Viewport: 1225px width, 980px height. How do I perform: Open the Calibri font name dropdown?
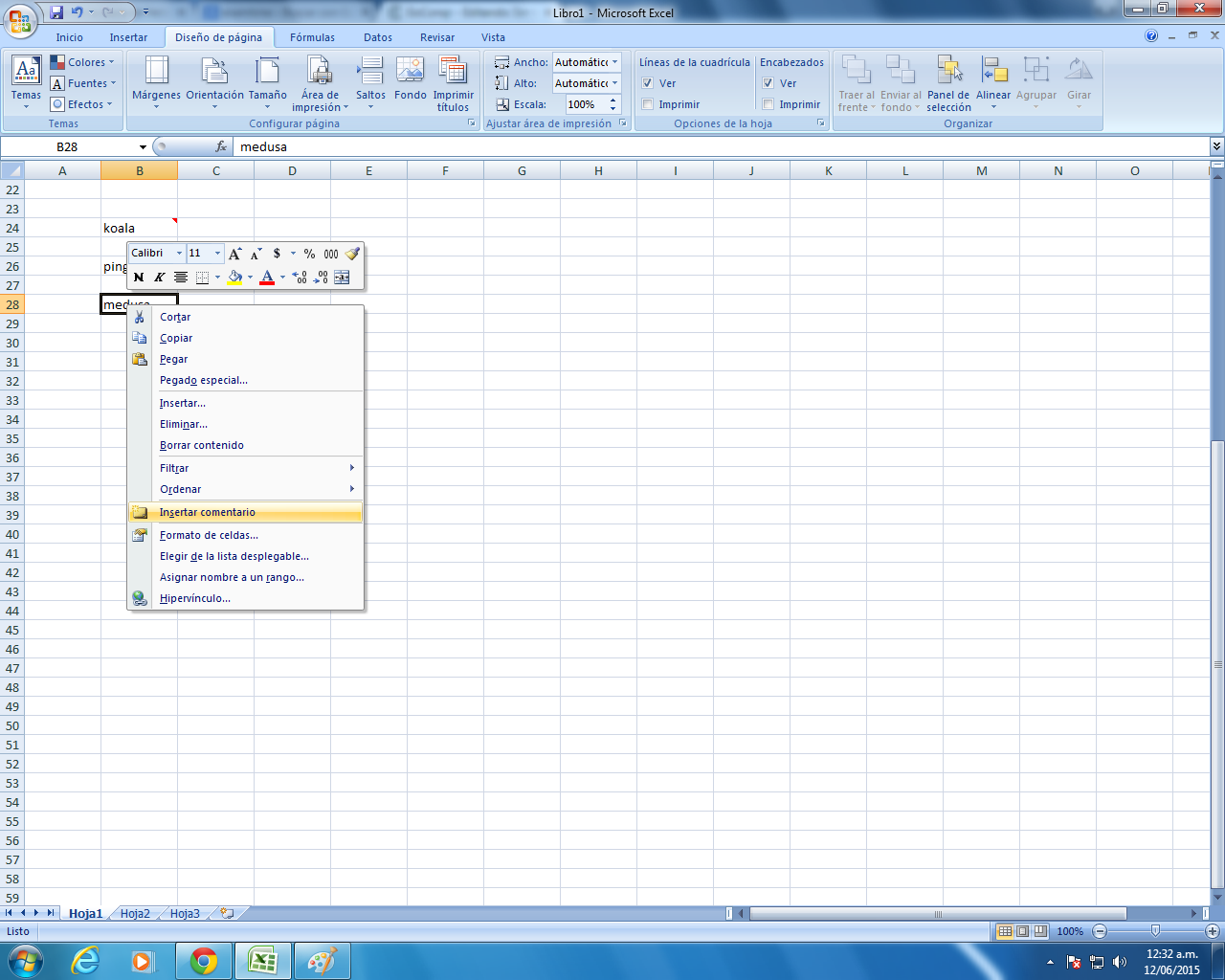click(179, 254)
